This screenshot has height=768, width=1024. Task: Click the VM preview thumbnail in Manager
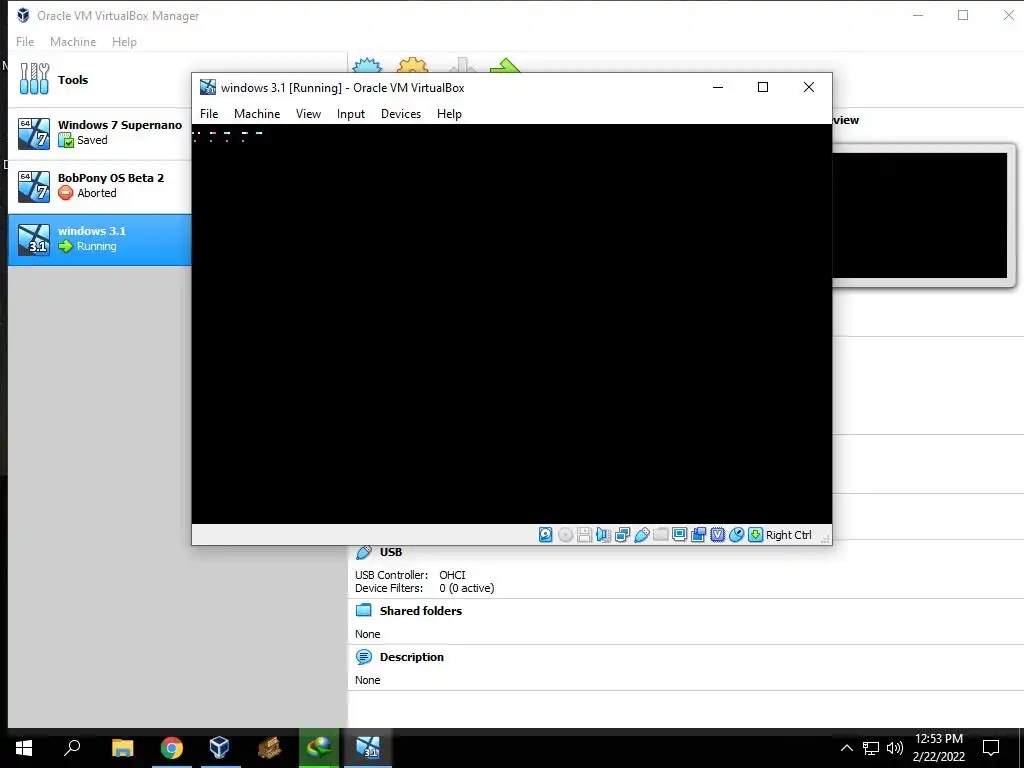click(920, 216)
